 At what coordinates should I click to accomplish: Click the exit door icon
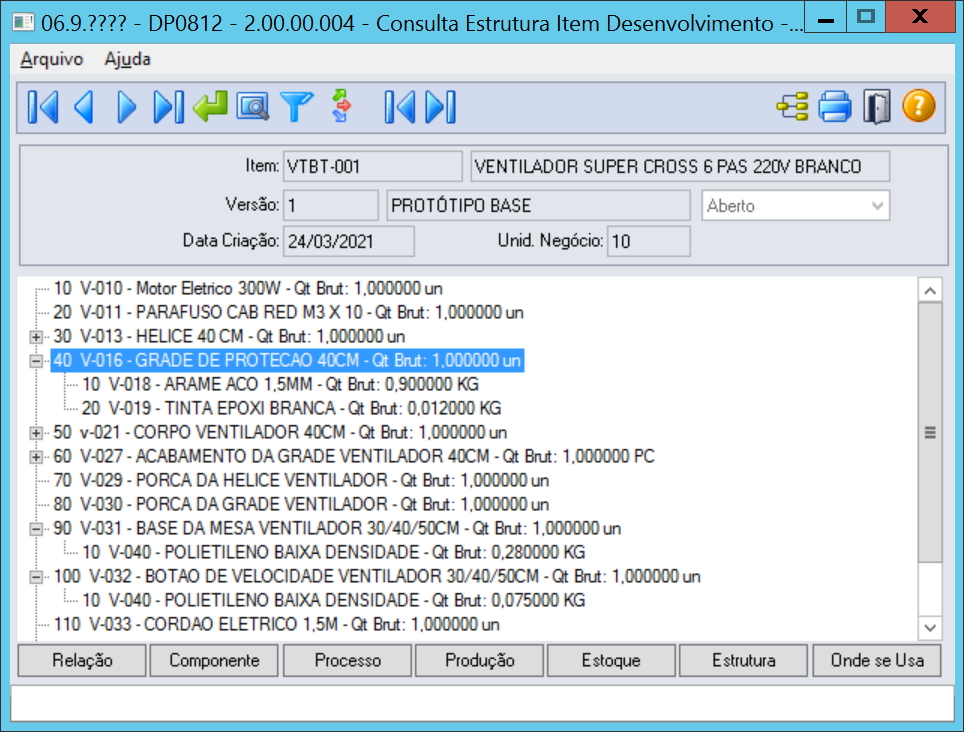[x=877, y=106]
